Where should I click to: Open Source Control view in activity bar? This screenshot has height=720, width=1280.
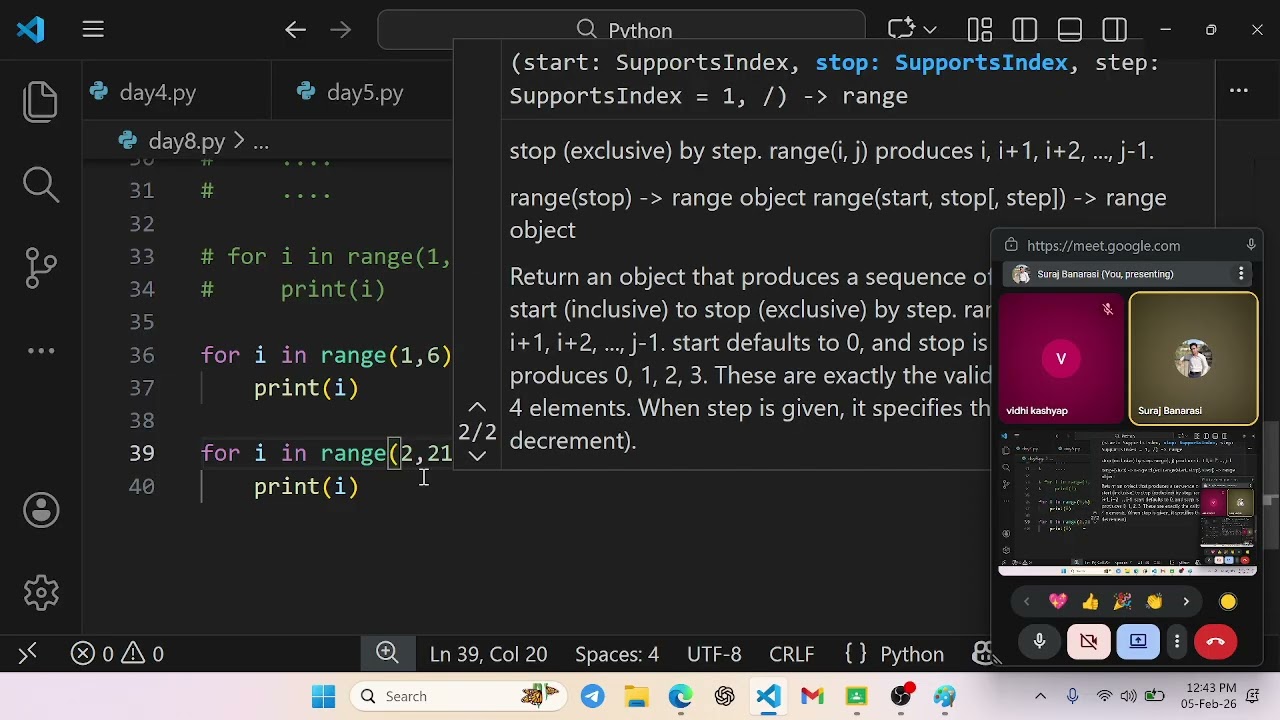(x=41, y=267)
